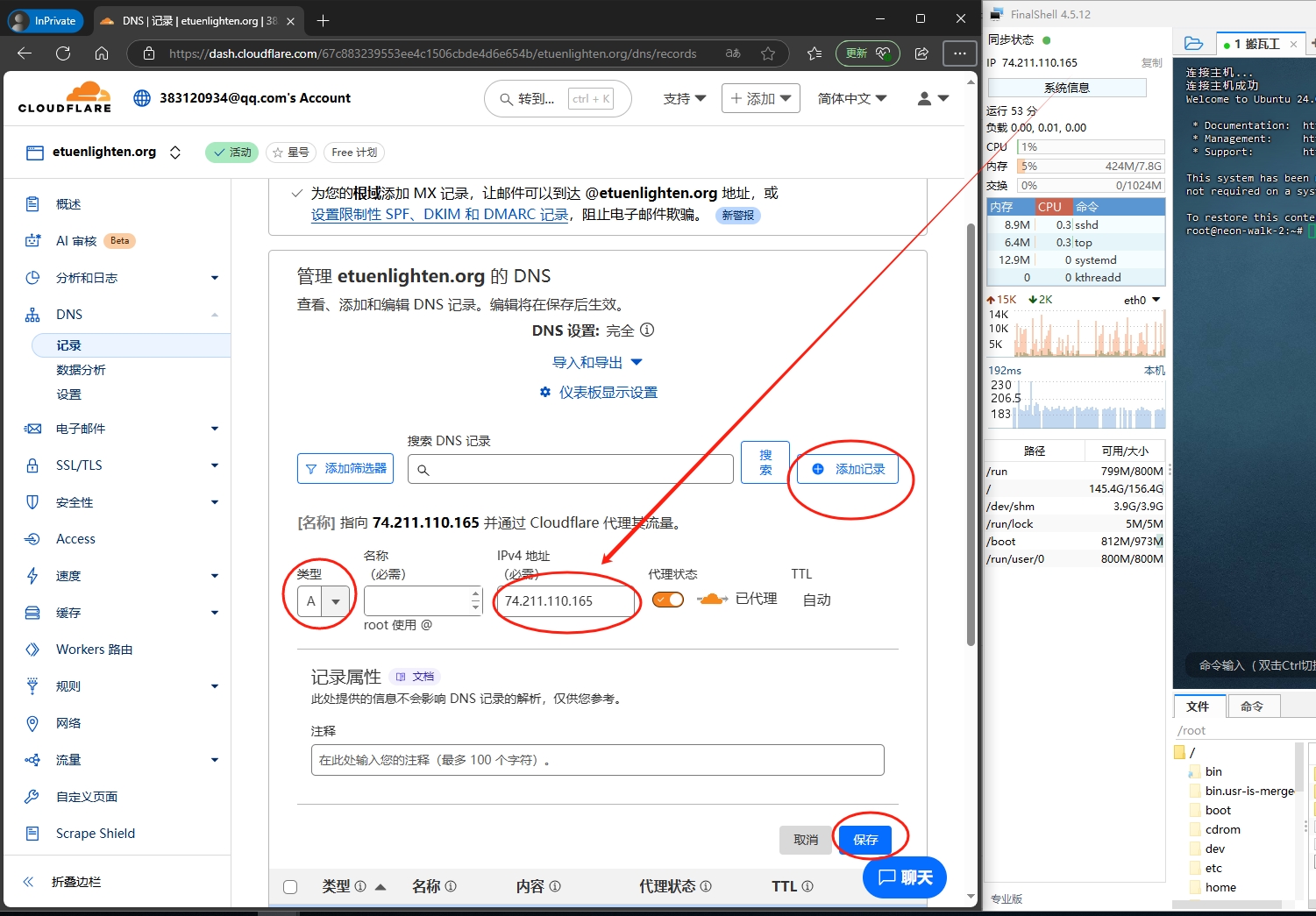This screenshot has height=916, width=1316.
Task: Expand the Import and Export dropdown
Action: tap(597, 363)
